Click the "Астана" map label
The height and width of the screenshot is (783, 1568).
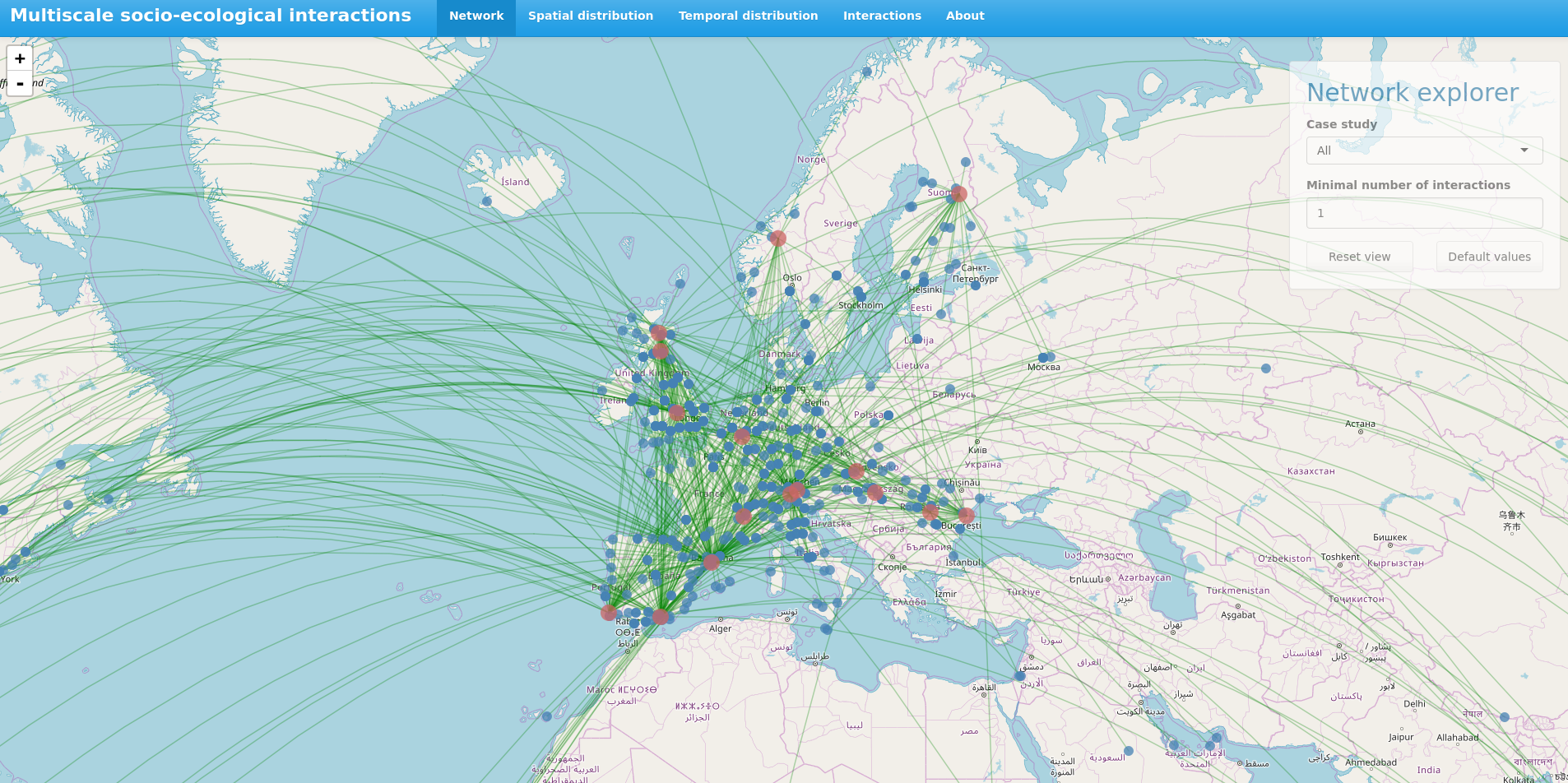tap(1360, 424)
